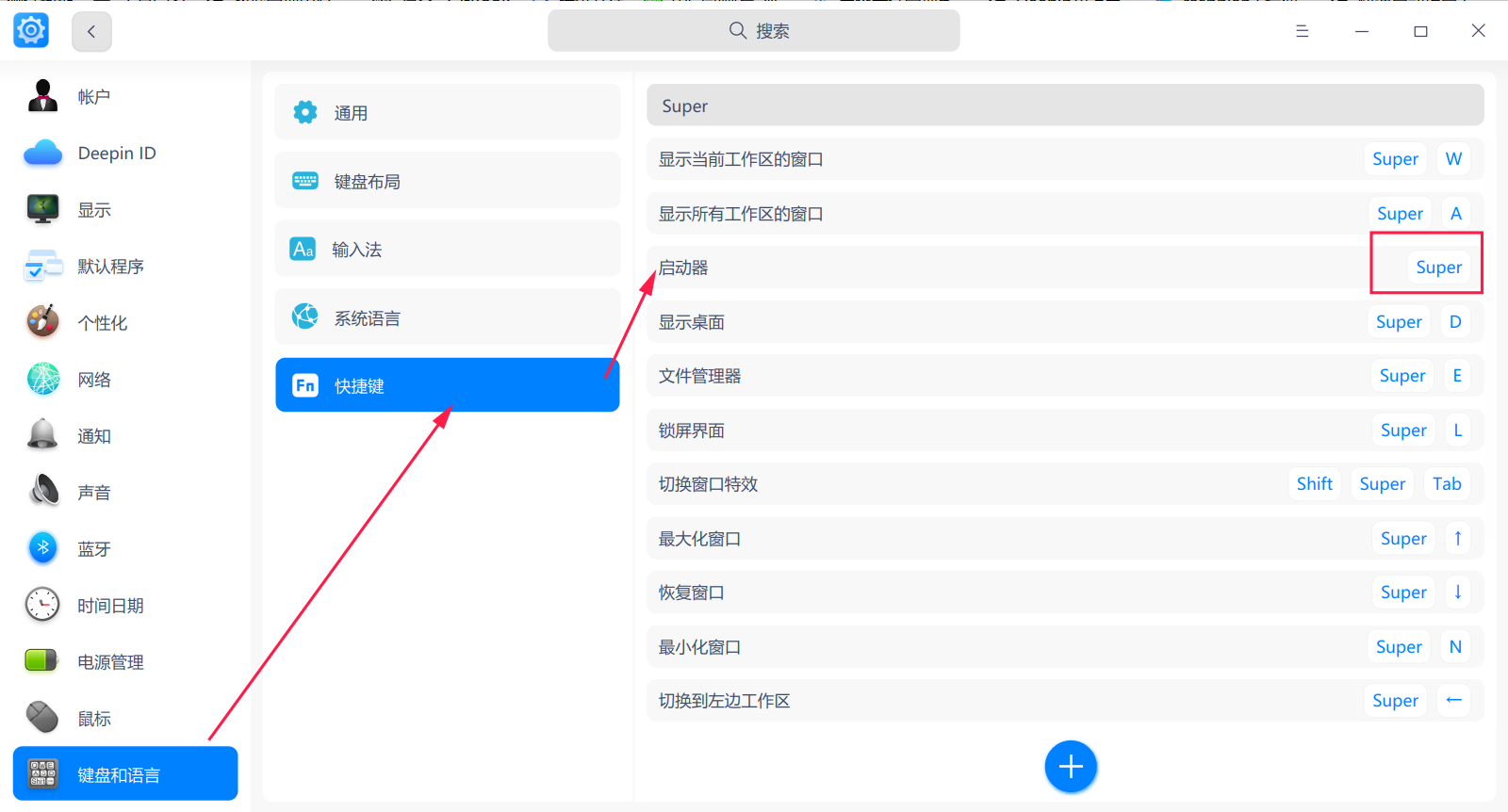Open 蓝牙 Bluetooth settings

(x=125, y=549)
